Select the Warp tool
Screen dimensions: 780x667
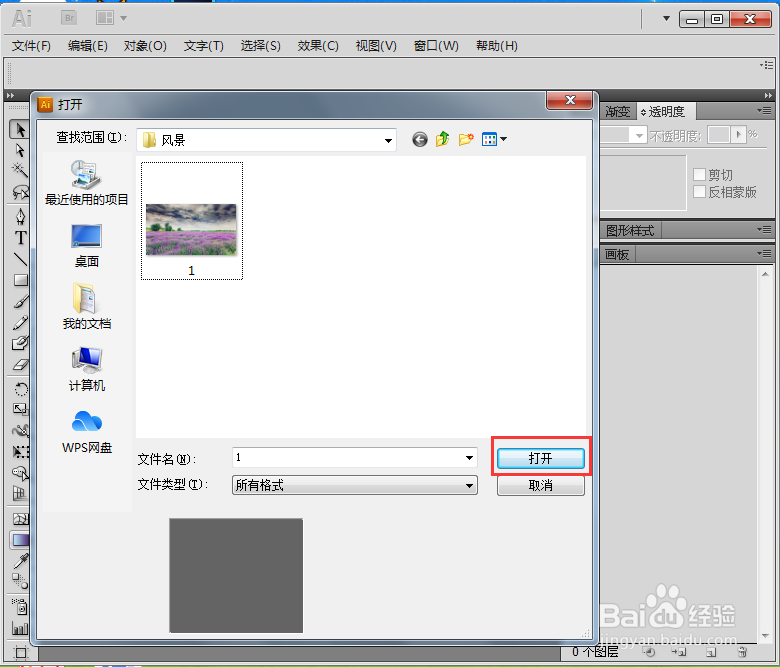[20, 431]
